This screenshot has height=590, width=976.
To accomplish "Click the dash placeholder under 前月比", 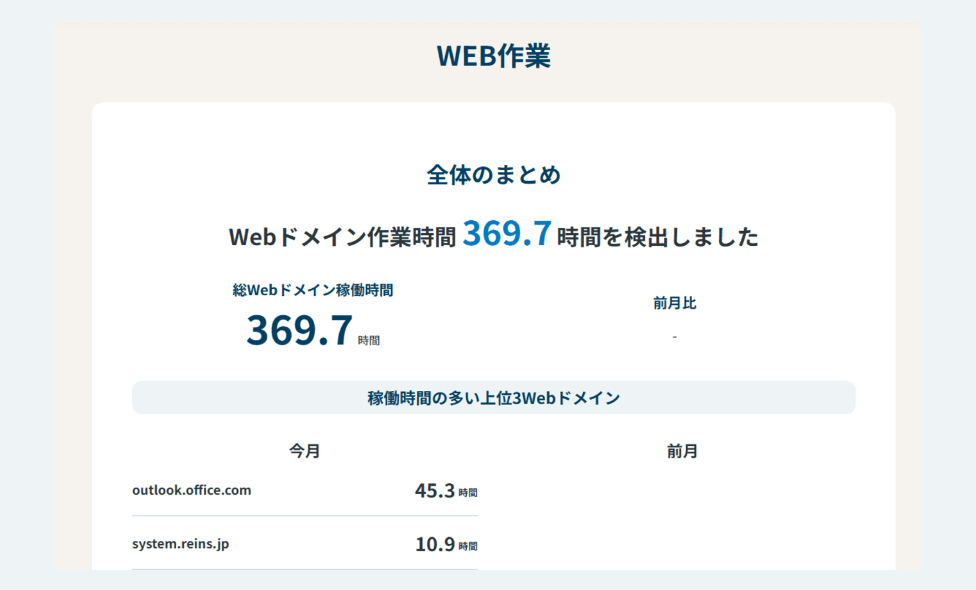I will pyautogui.click(x=675, y=337).
